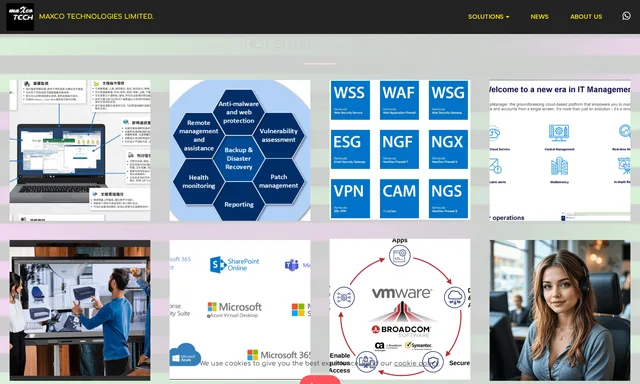Click the red button at page bottom

tap(320, 380)
